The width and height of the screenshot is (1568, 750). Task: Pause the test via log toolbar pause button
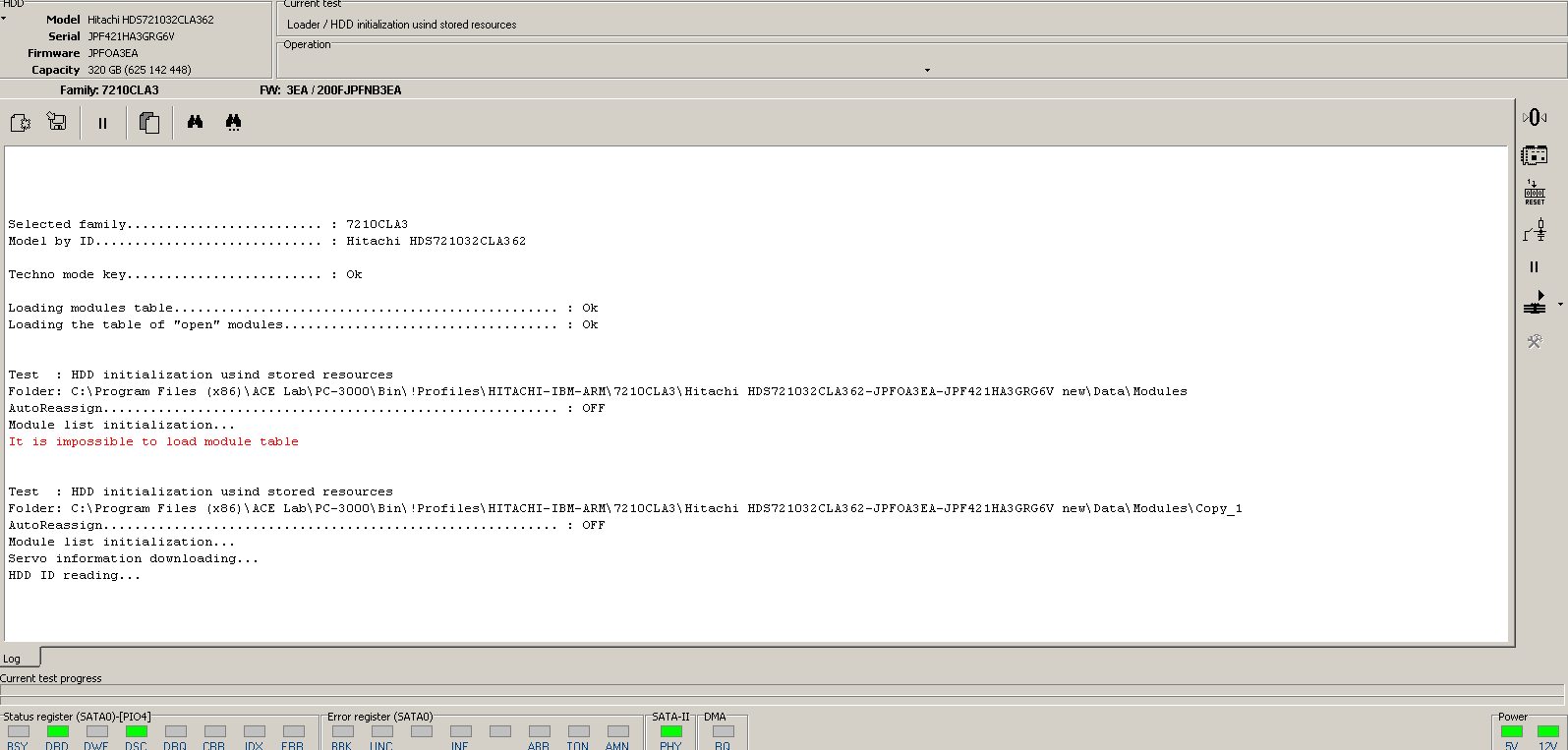102,123
